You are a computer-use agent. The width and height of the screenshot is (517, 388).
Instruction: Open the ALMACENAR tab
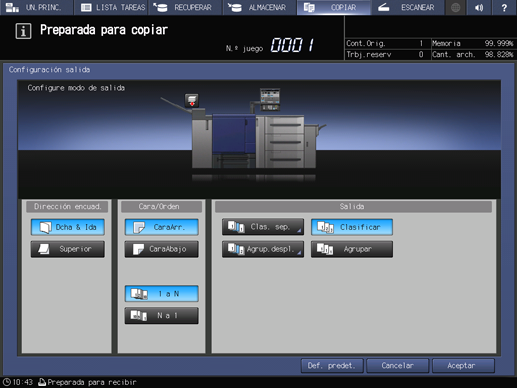(x=259, y=7)
